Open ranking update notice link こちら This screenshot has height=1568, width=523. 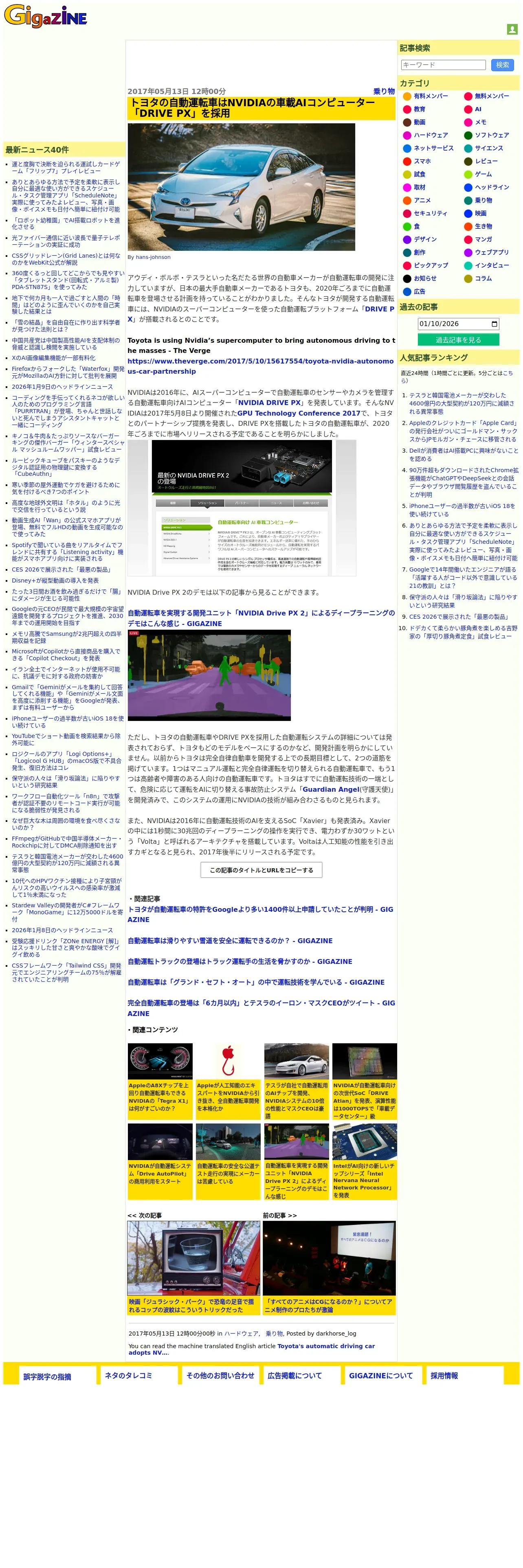point(457,377)
